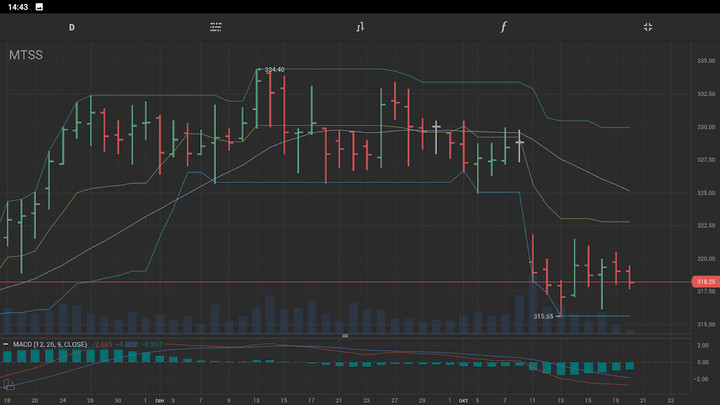Exit fullscreen chart mode
Viewport: 720px width, 405px height.
pyautogui.click(x=648, y=27)
